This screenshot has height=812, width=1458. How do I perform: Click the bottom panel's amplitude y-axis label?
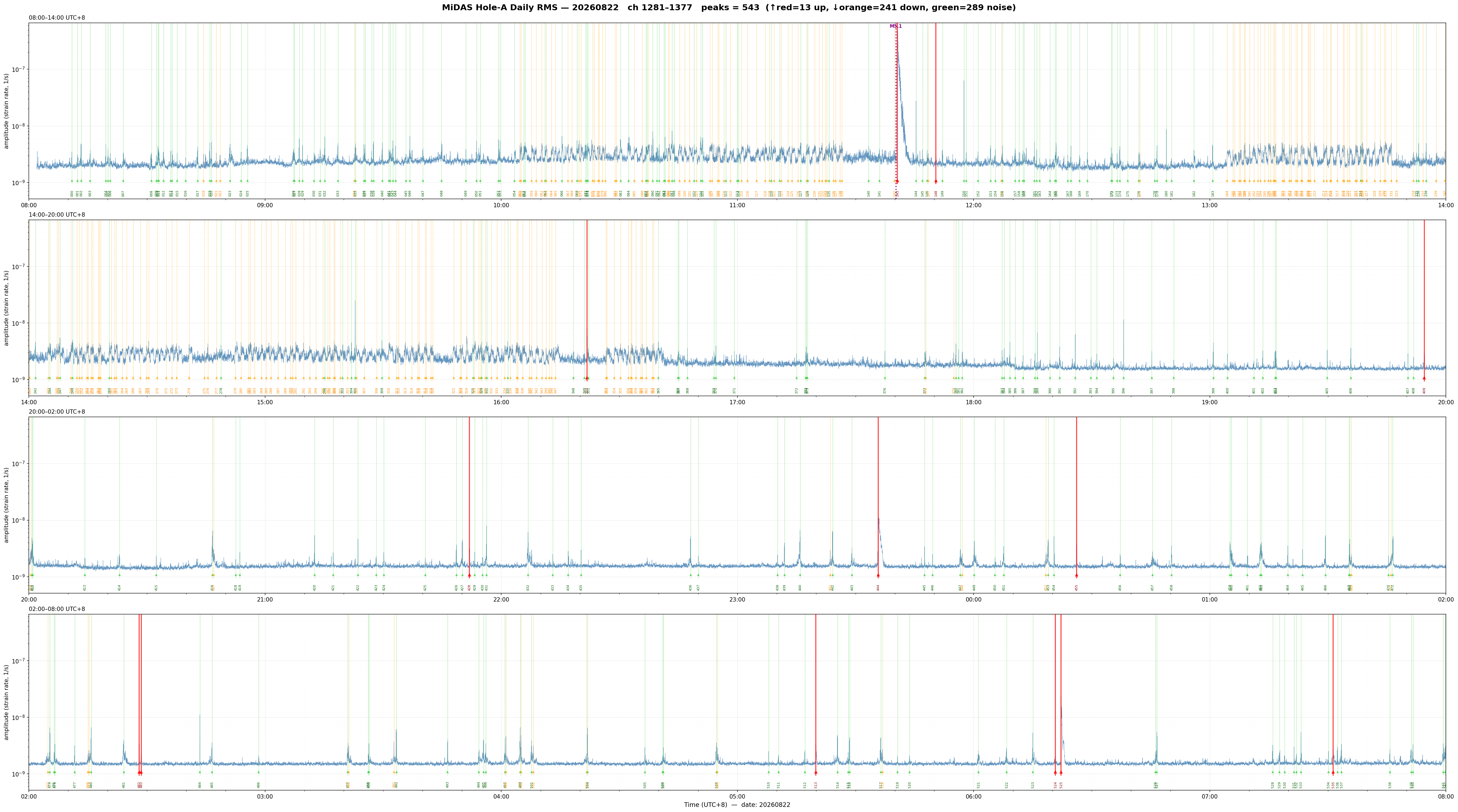pos(7,702)
